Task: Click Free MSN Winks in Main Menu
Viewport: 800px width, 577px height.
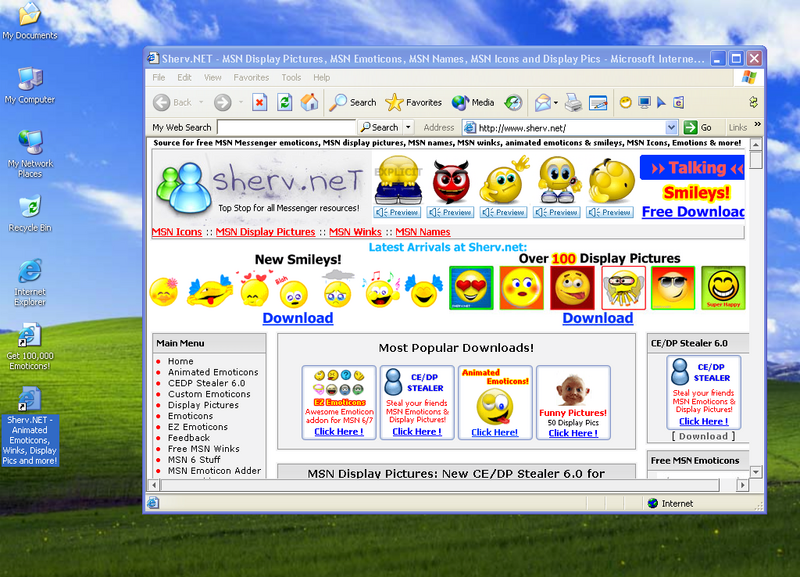Action: [x=204, y=449]
